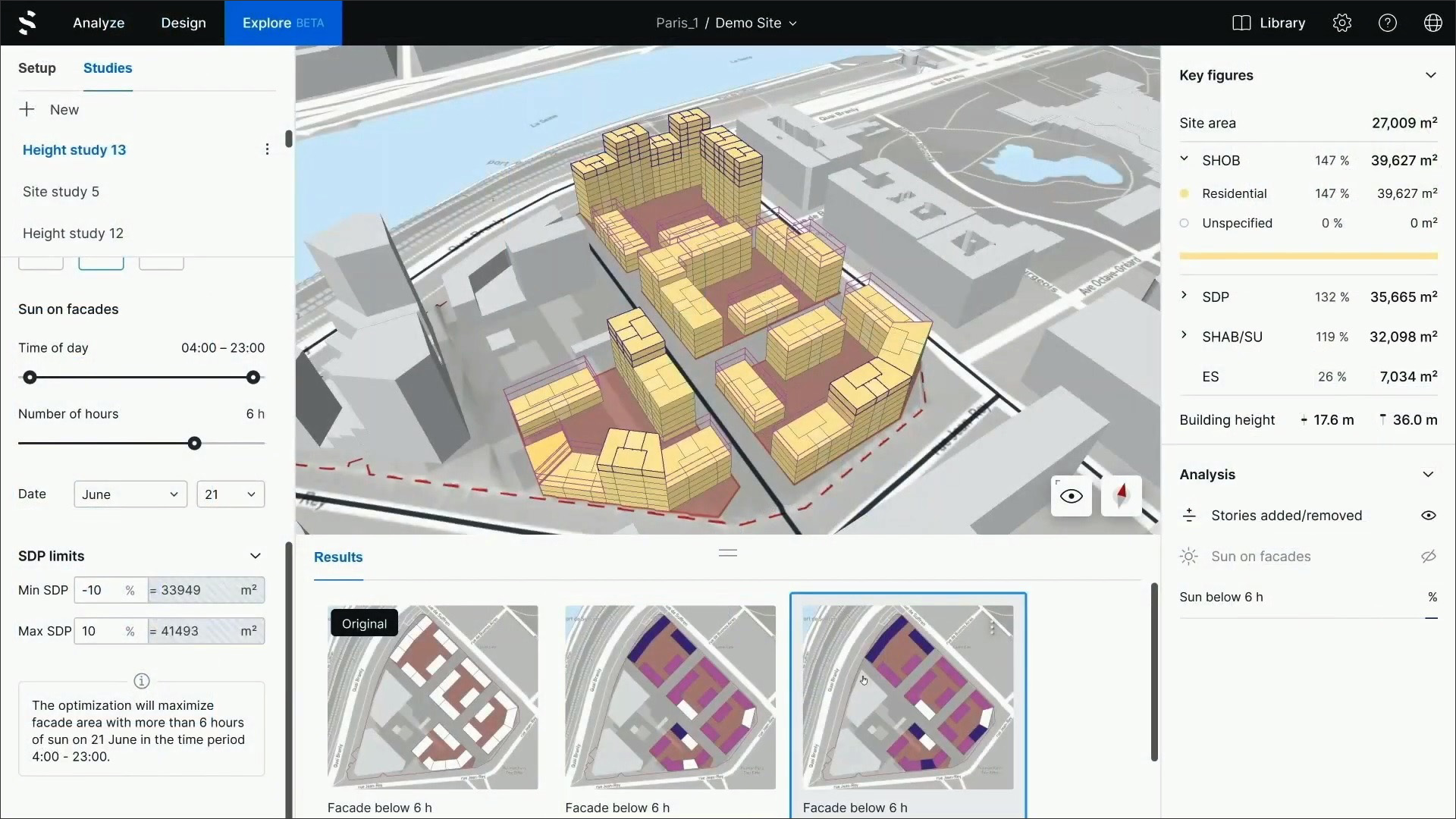Viewport: 1456px width, 819px height.
Task: Click the maximum building height icon
Action: 1383,419
